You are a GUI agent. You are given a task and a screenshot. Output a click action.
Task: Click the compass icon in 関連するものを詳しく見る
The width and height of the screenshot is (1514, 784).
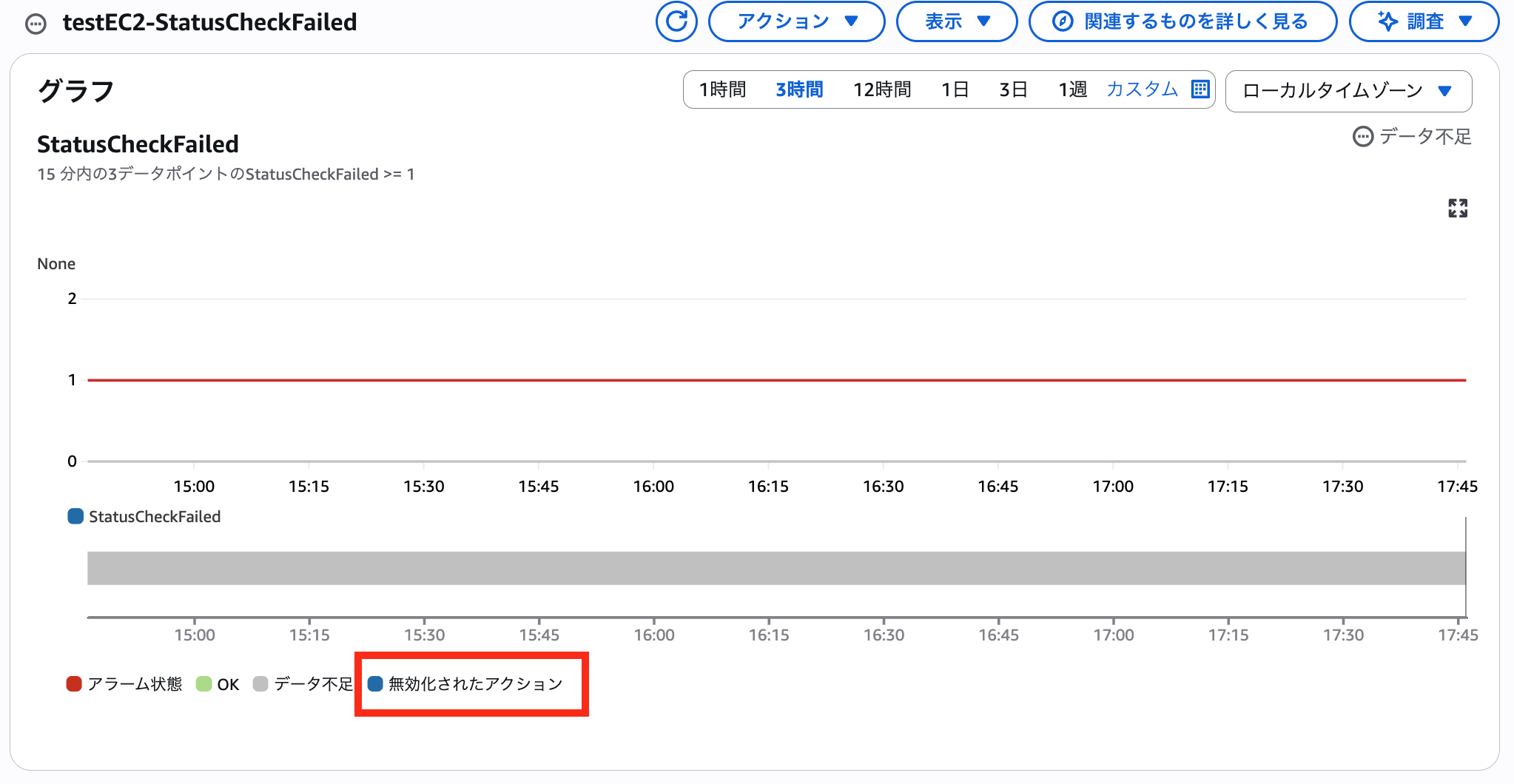coord(1063,21)
